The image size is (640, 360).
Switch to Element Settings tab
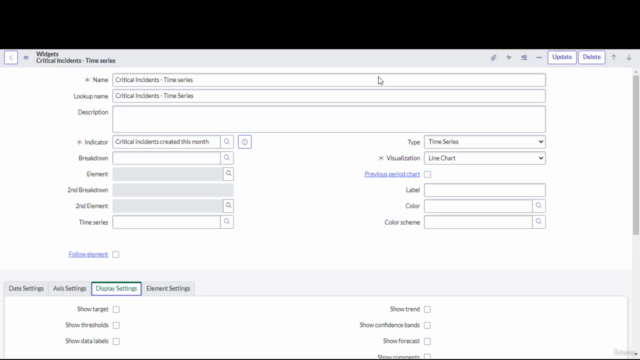point(168,289)
